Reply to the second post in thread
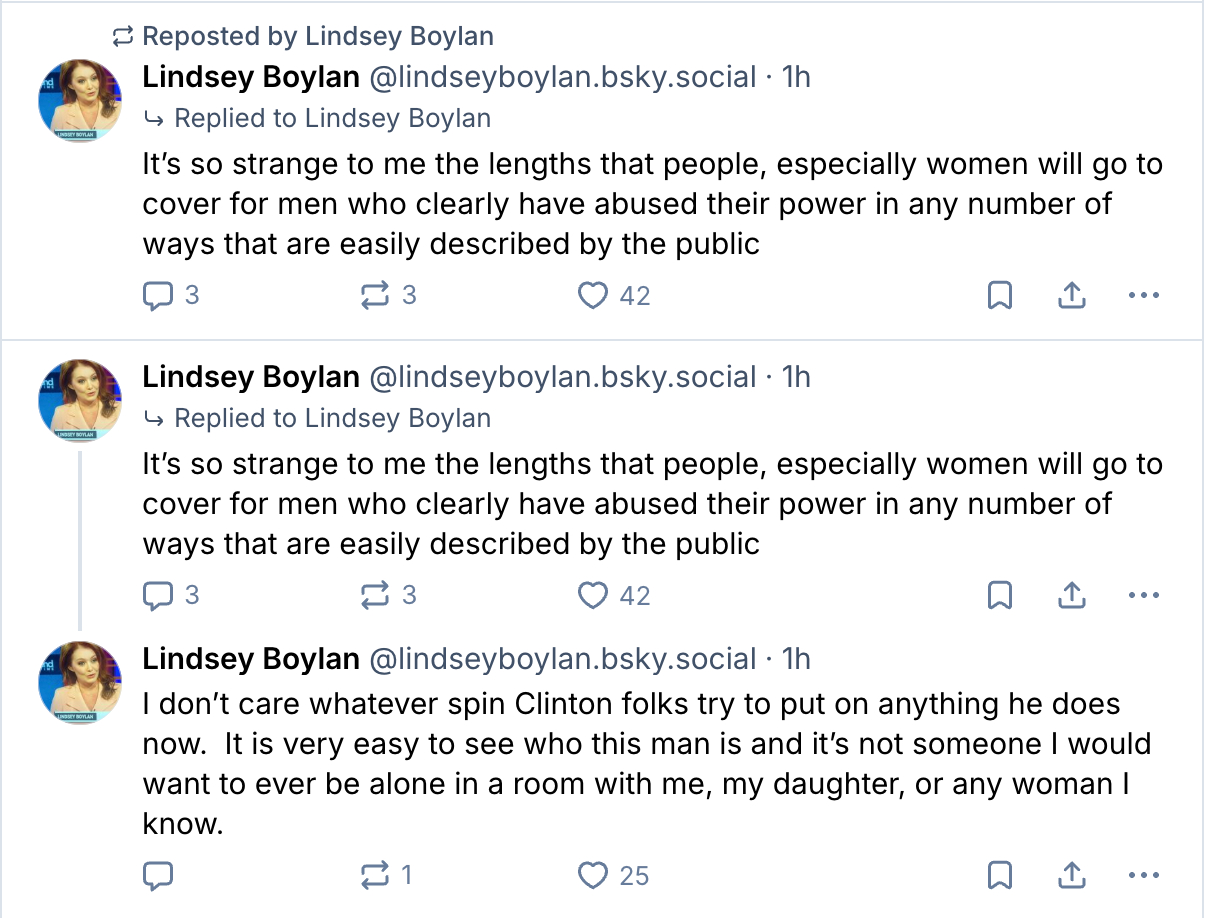 [159, 595]
